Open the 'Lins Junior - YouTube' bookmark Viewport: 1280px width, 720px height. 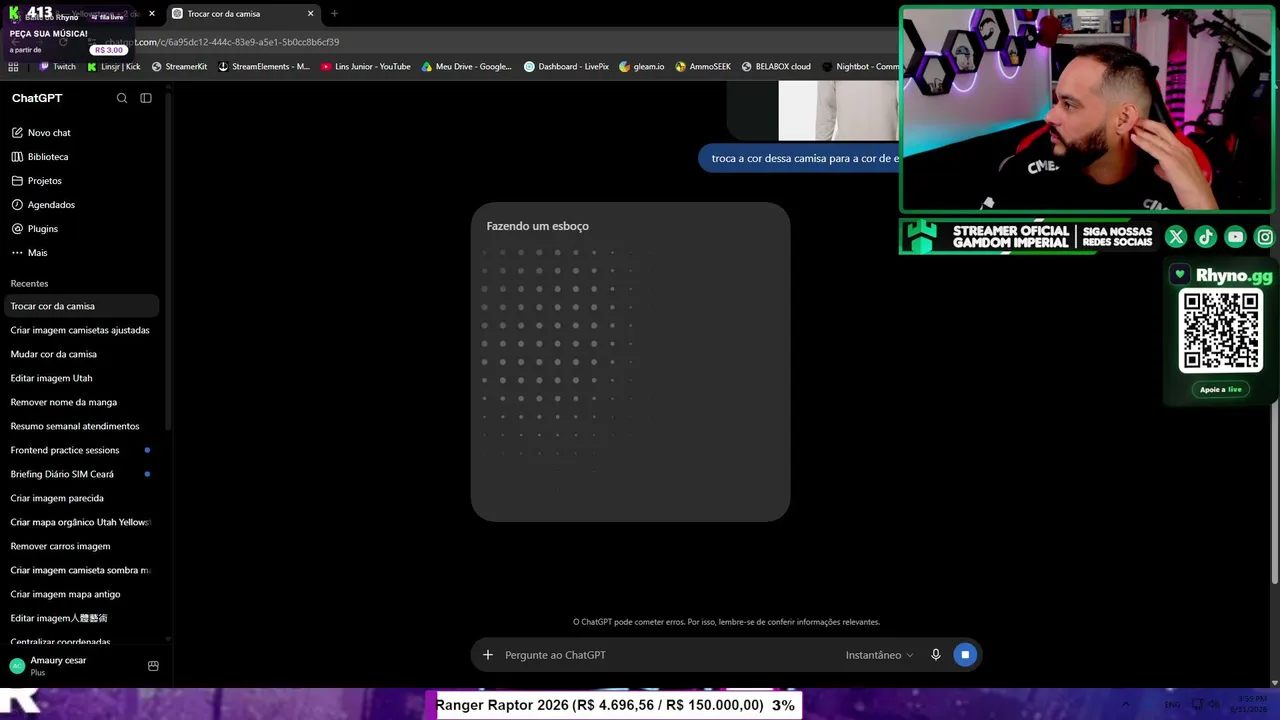coord(366,67)
